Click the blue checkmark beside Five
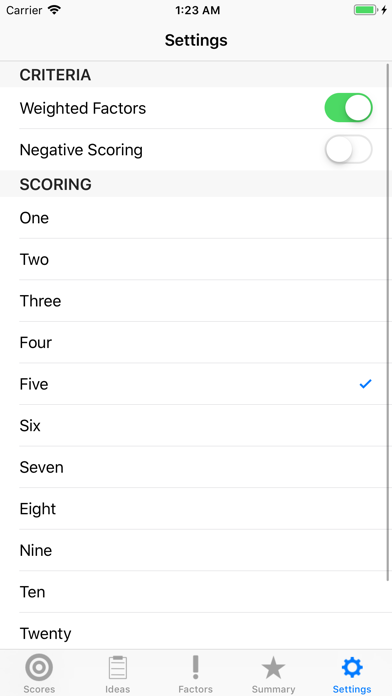Image resolution: width=392 pixels, height=696 pixels. 365,384
